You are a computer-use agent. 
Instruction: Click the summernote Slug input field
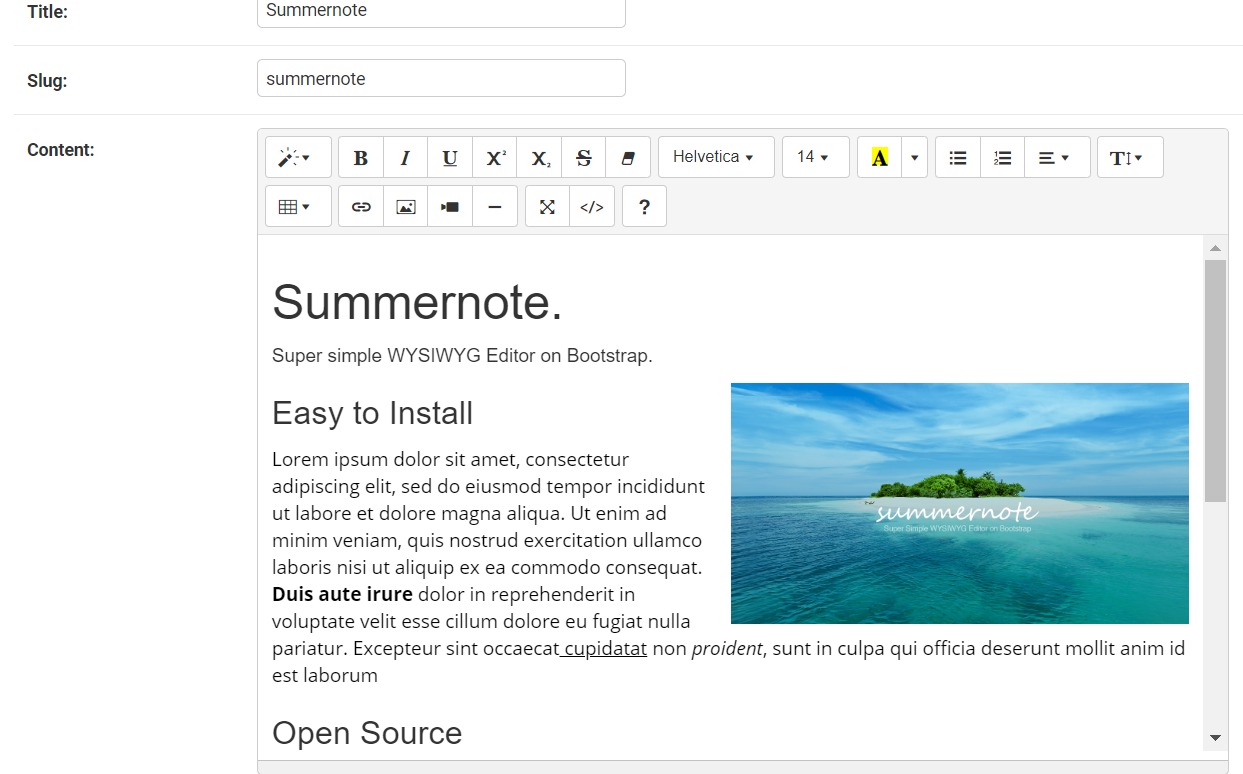point(440,78)
